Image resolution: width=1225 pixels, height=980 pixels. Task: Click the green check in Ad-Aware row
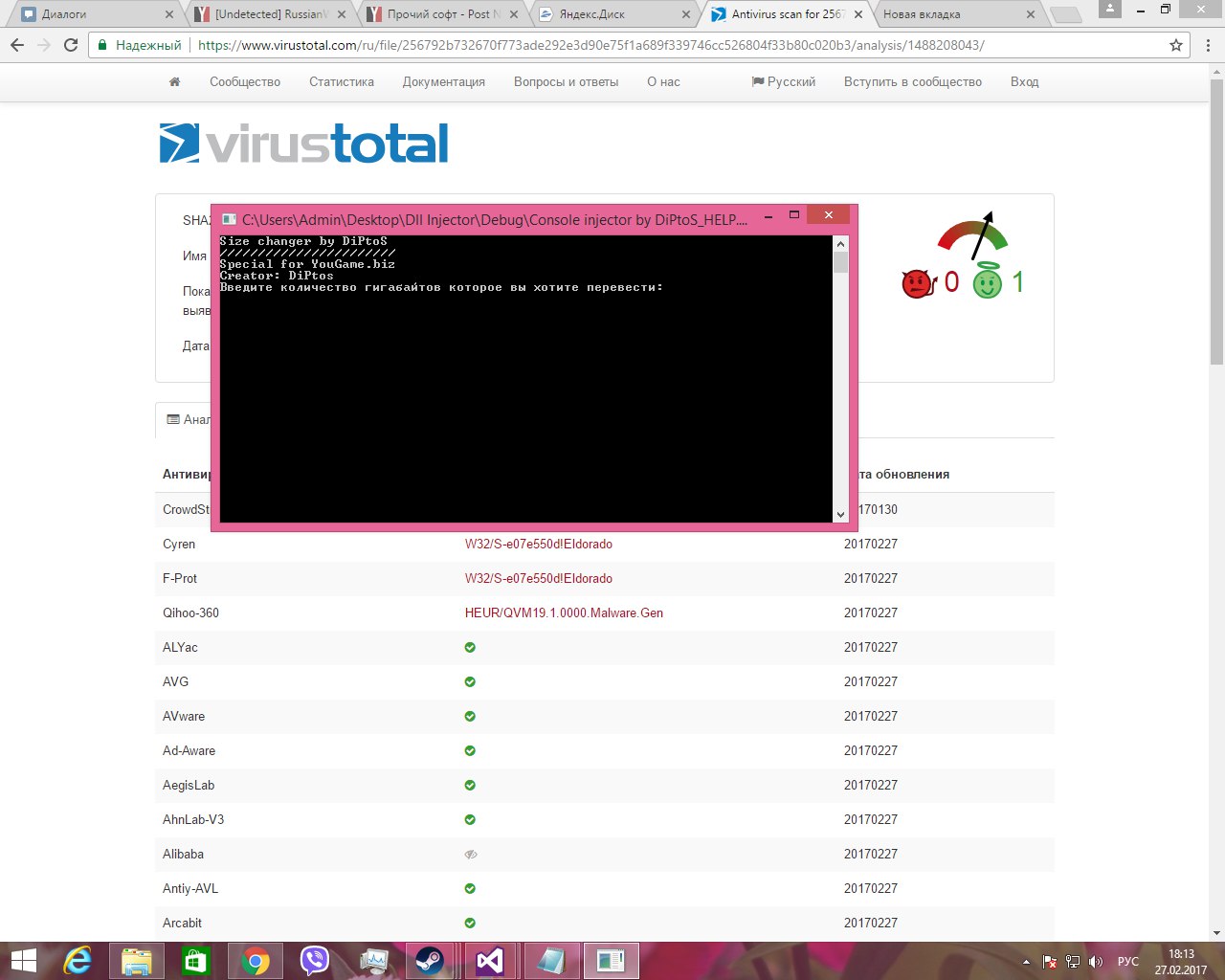pos(470,750)
